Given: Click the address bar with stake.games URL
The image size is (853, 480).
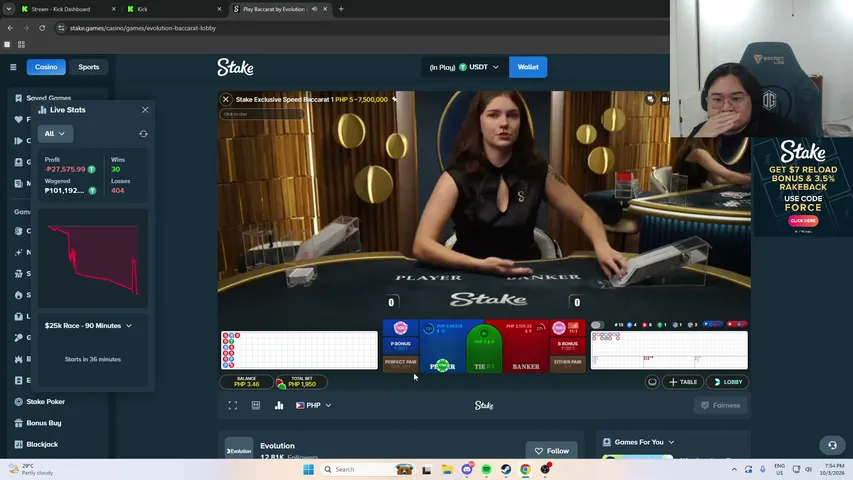Looking at the screenshot, I should 359,28.
